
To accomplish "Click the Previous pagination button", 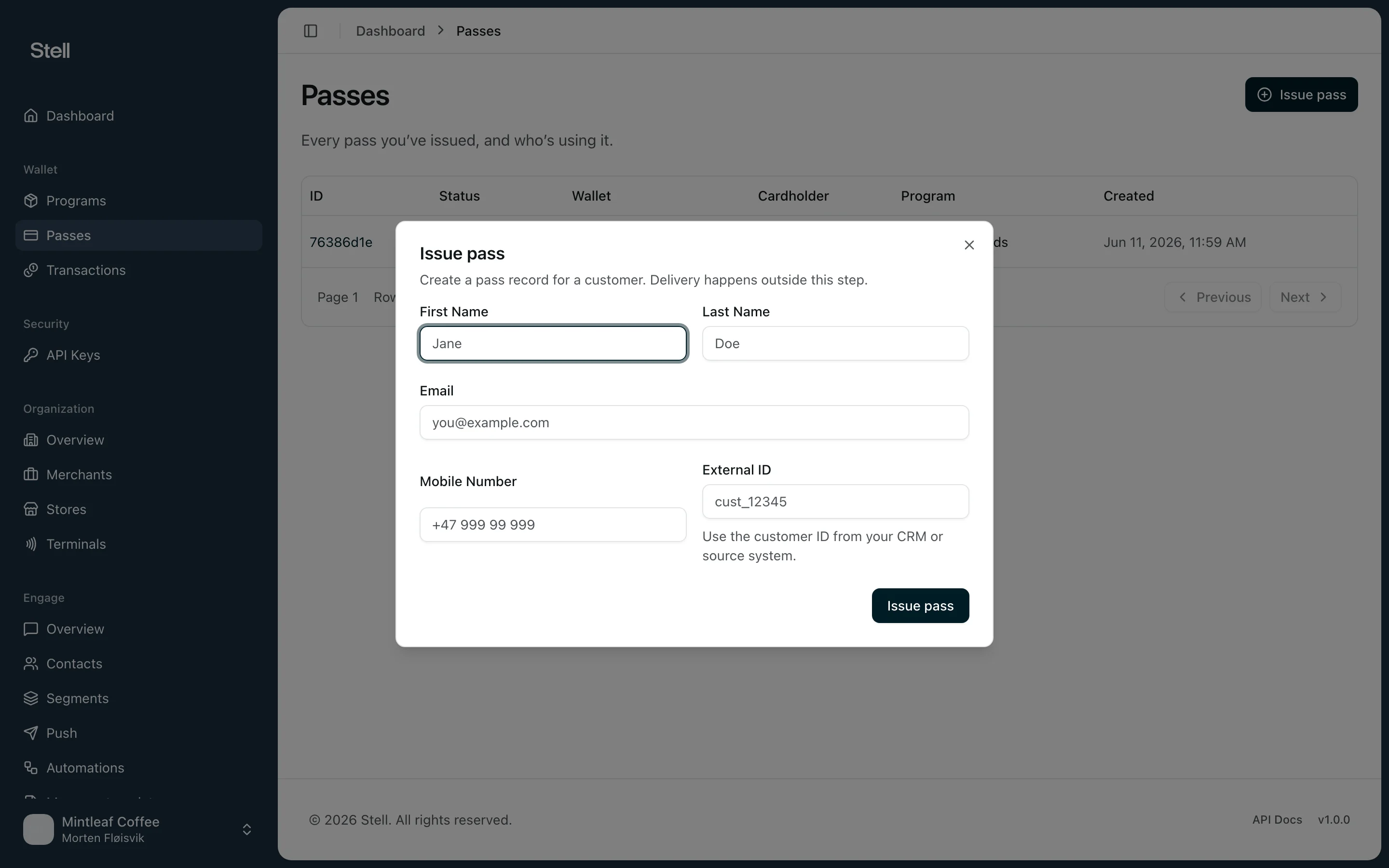I will pyautogui.click(x=1213, y=298).
